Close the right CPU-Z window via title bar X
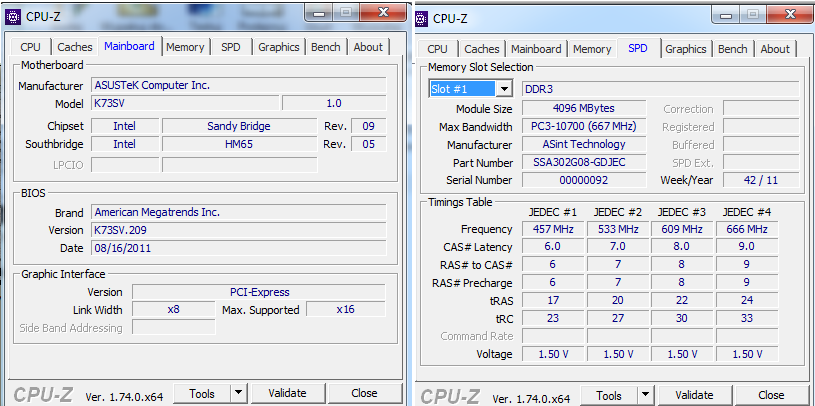 point(790,15)
